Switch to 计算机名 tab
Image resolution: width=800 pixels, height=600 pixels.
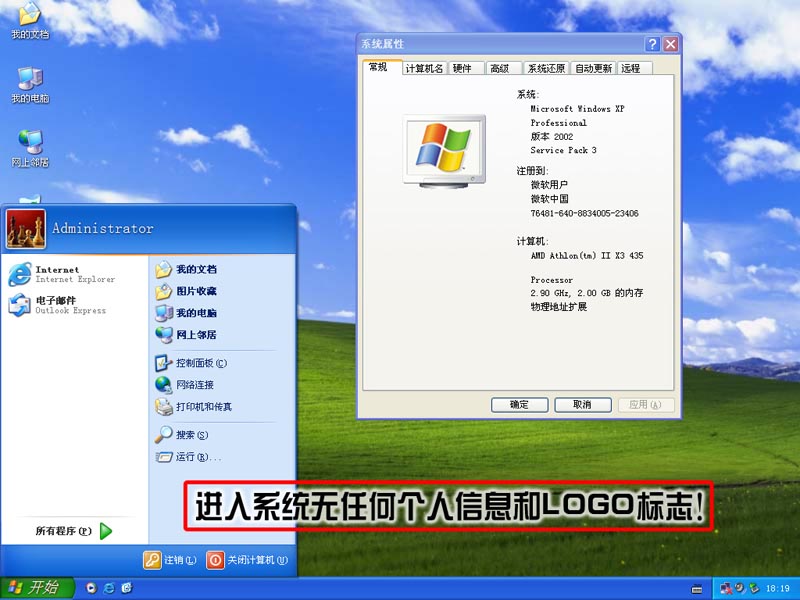pyautogui.click(x=423, y=69)
